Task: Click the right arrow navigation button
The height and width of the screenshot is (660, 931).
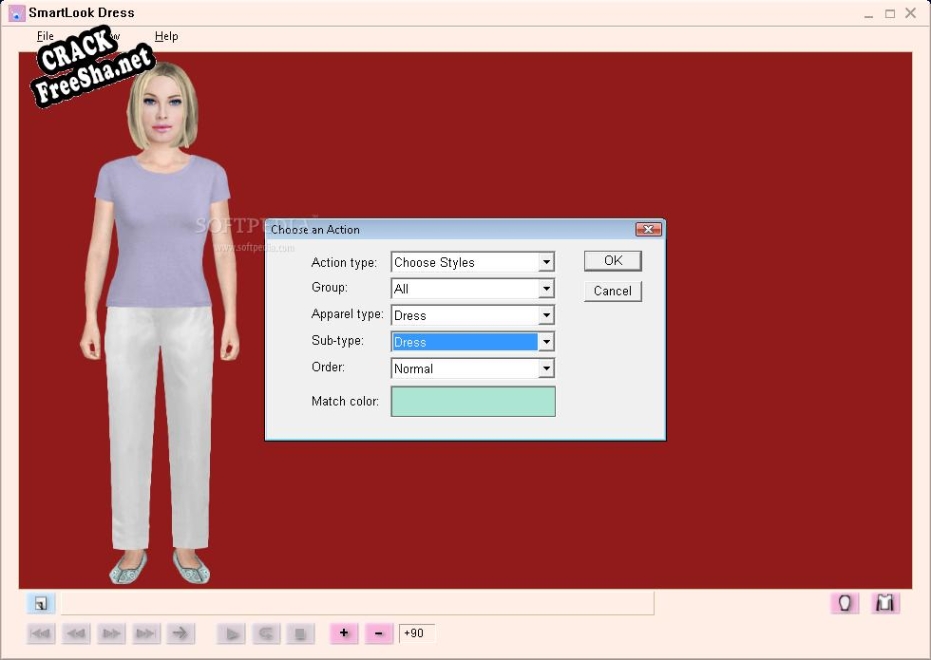Action: [x=181, y=633]
